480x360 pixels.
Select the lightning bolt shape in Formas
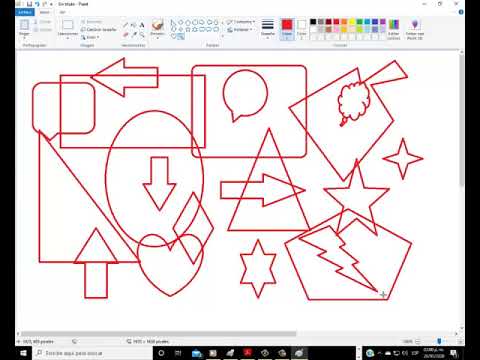[x=182, y=37]
